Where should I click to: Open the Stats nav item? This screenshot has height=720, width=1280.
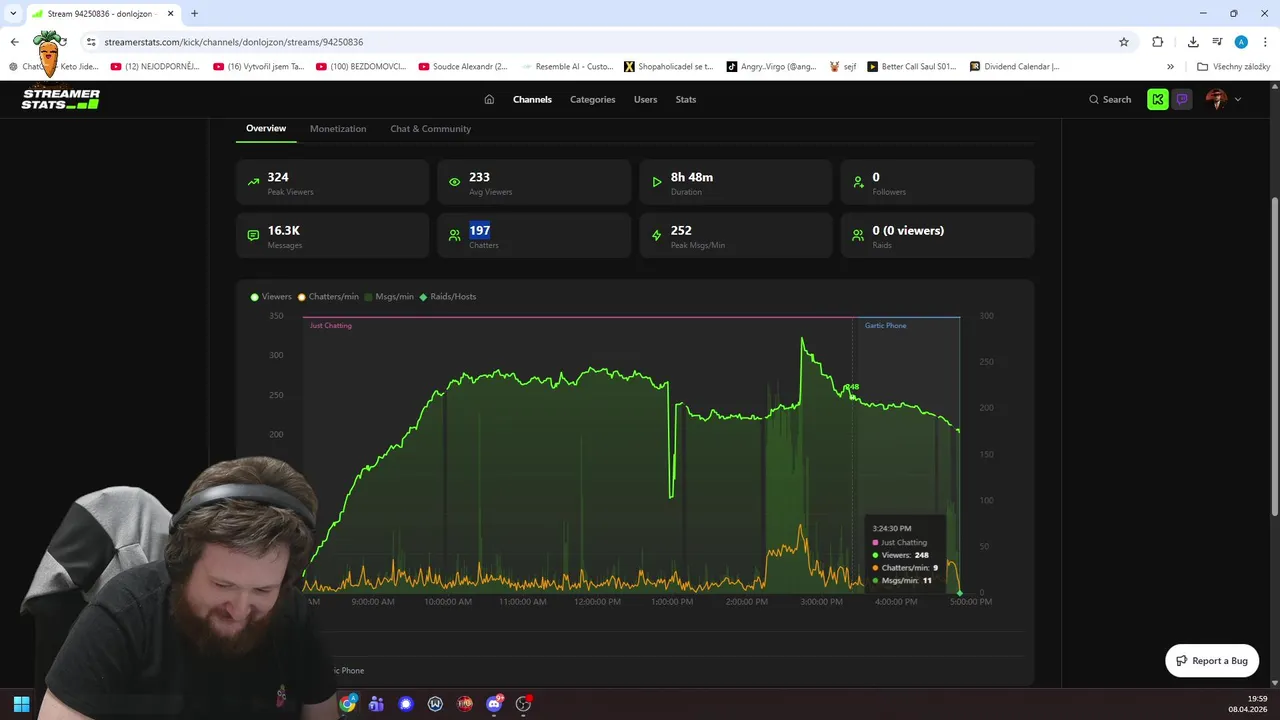click(686, 99)
